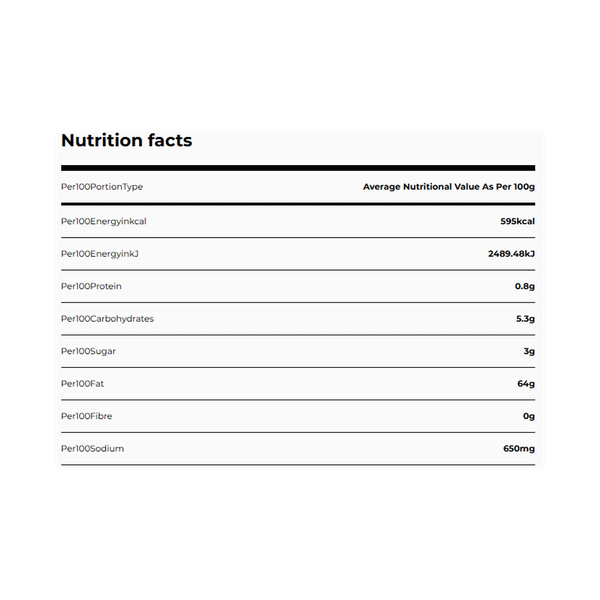Click the 64g fat value
This screenshot has width=600, height=600.
pyautogui.click(x=526, y=383)
